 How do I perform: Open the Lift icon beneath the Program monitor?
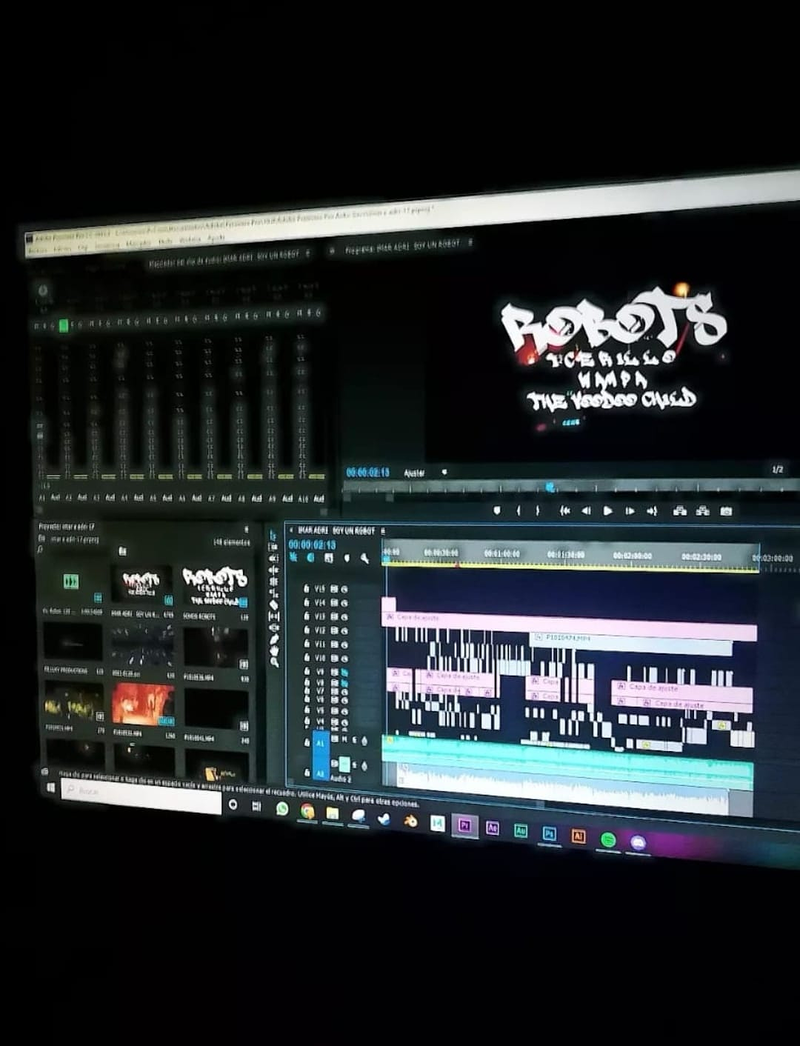[680, 511]
